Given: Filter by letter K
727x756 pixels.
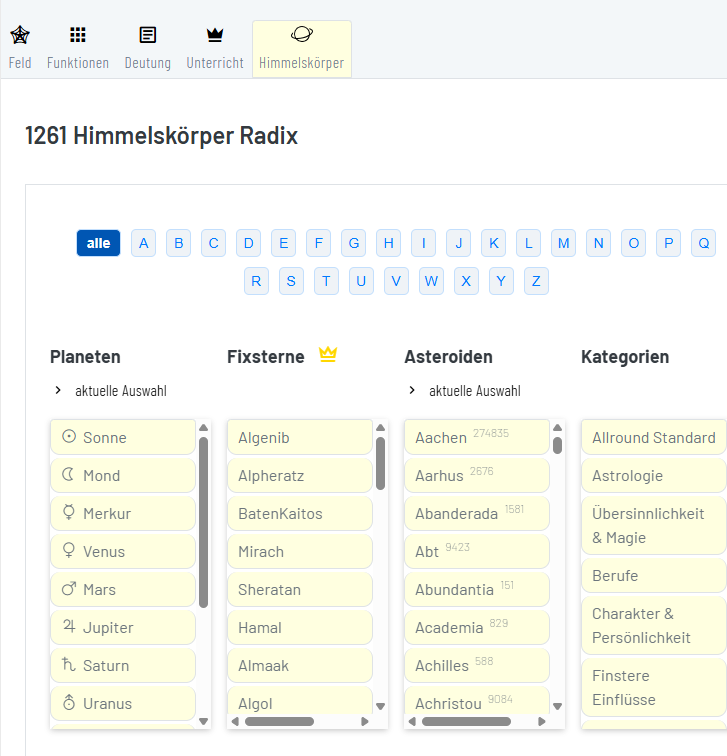Looking at the screenshot, I should (494, 243).
